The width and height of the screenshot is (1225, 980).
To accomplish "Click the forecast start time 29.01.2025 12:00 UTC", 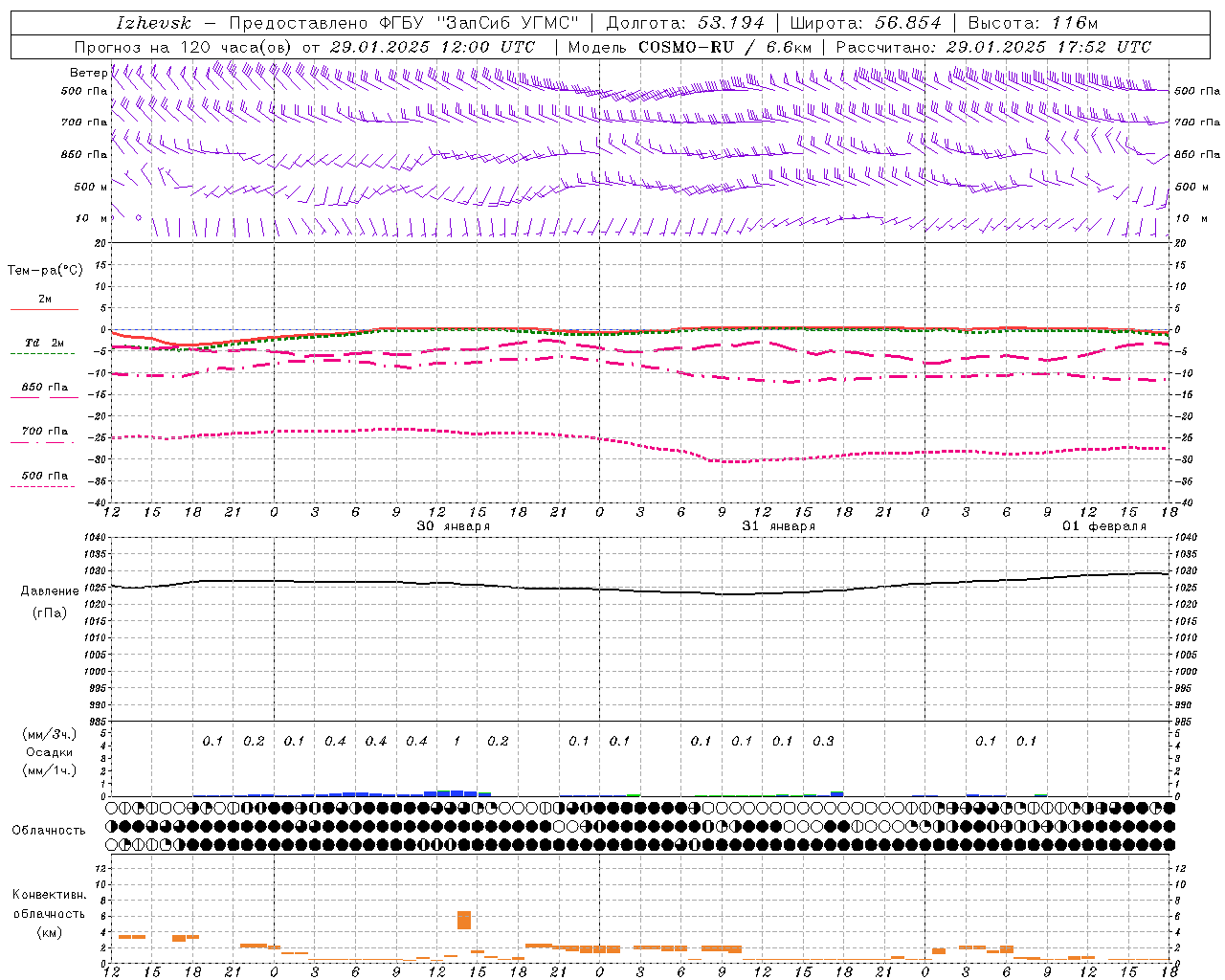I will (x=432, y=47).
